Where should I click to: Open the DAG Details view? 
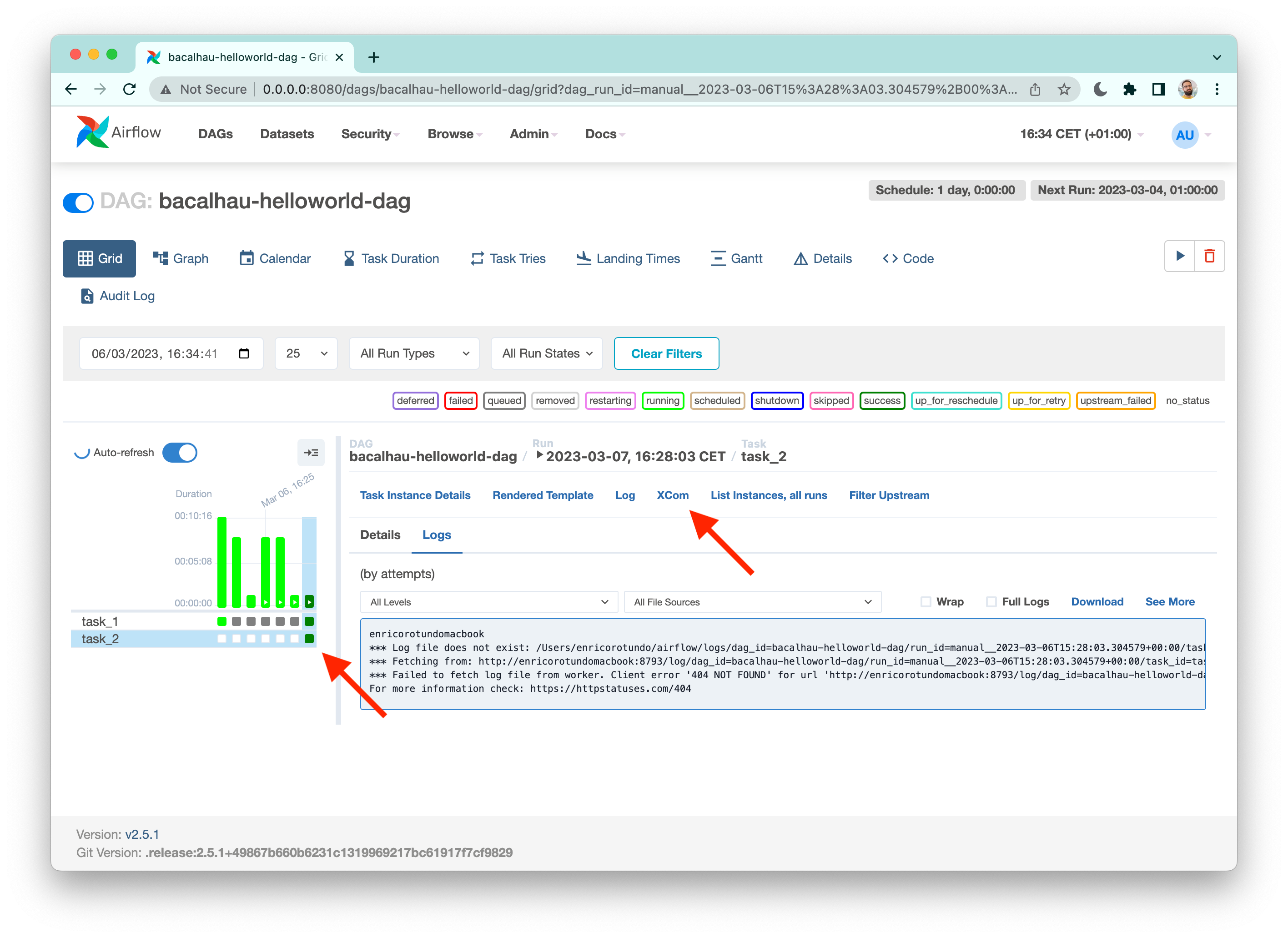[x=823, y=258]
